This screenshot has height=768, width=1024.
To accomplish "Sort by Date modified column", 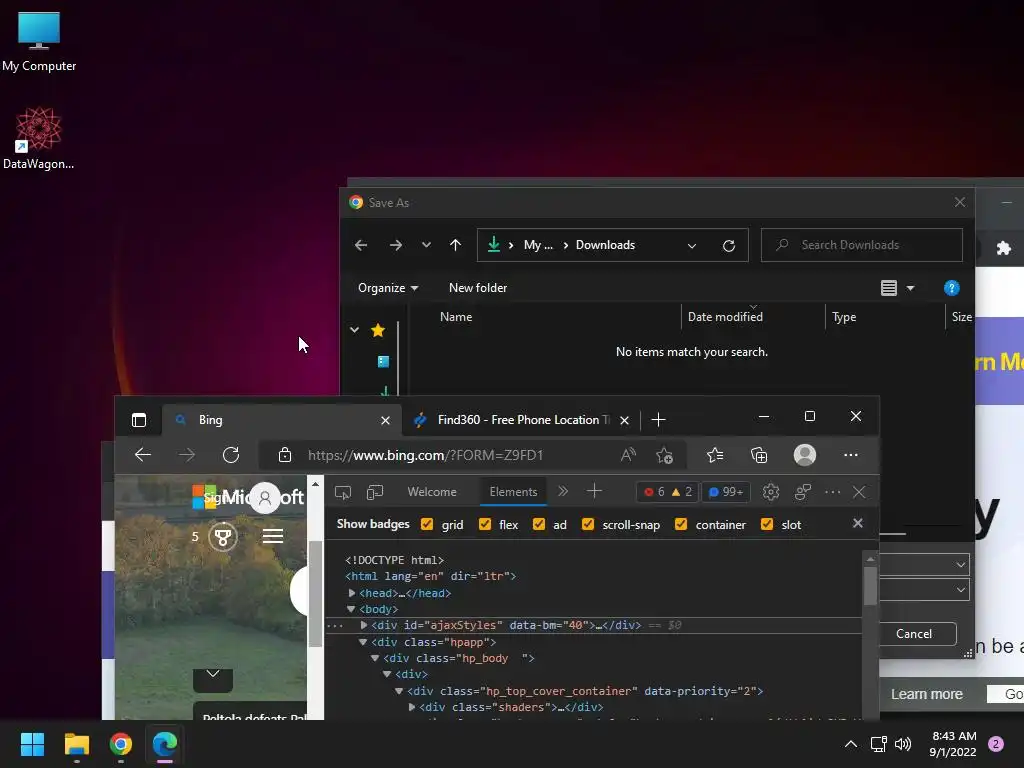I will tap(725, 317).
